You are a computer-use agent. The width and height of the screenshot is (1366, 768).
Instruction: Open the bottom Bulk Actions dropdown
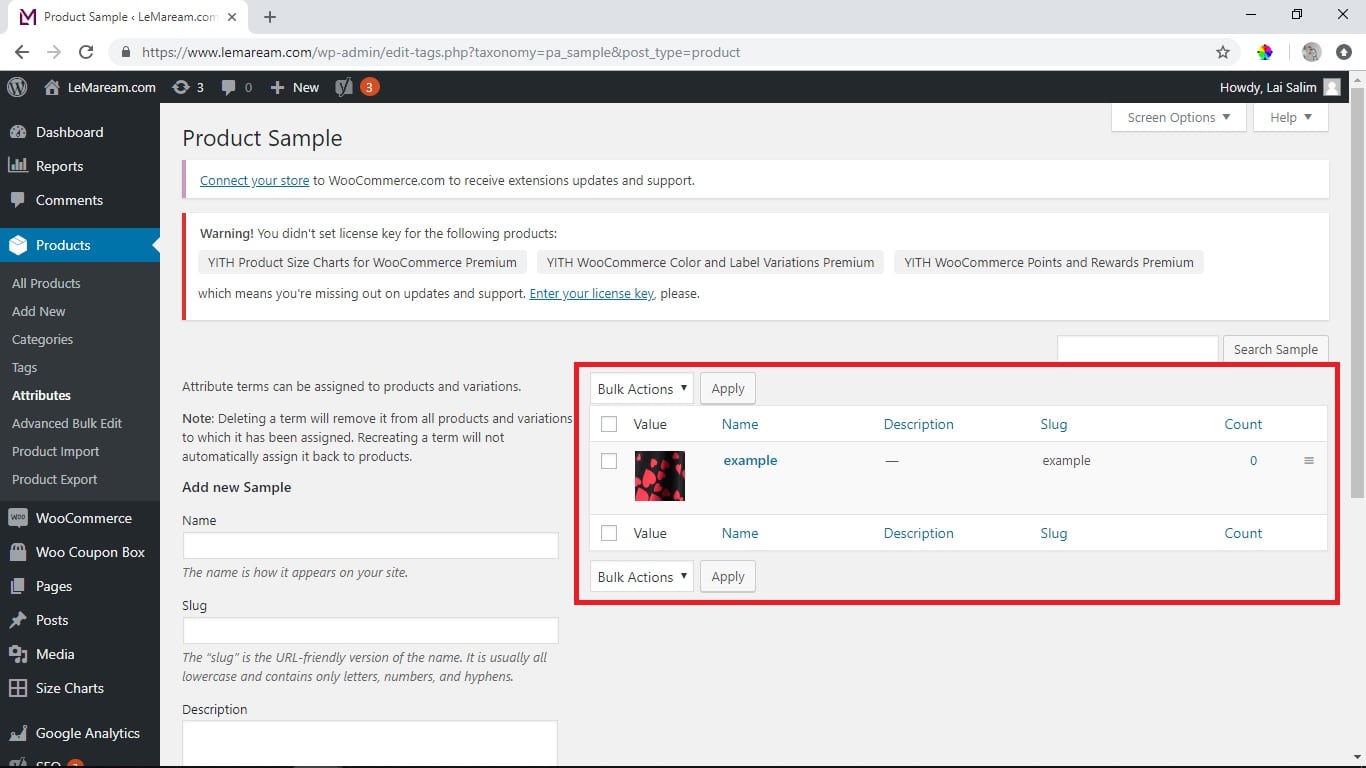click(x=642, y=576)
